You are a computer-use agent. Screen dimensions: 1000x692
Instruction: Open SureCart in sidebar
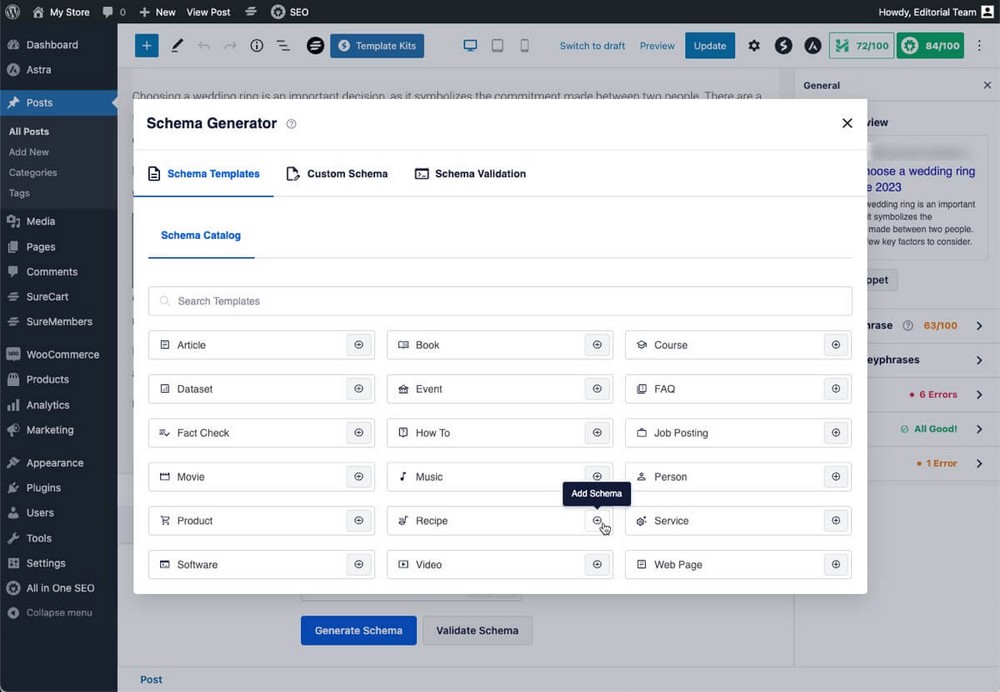(x=59, y=297)
